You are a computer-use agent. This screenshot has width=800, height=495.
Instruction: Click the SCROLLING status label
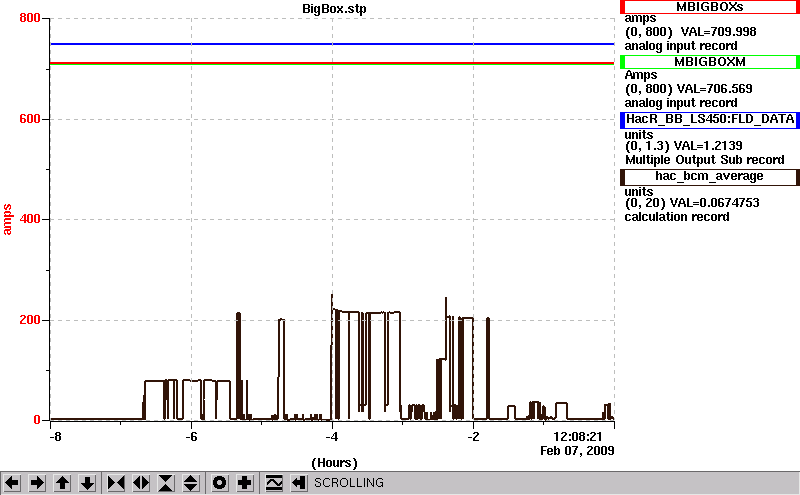(x=349, y=483)
